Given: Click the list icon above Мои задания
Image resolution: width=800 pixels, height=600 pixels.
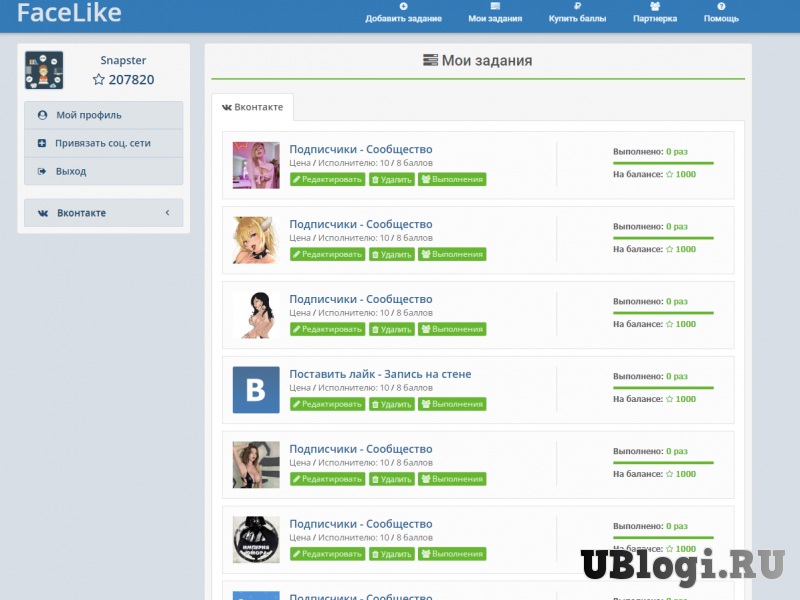Looking at the screenshot, I should pos(495,6).
